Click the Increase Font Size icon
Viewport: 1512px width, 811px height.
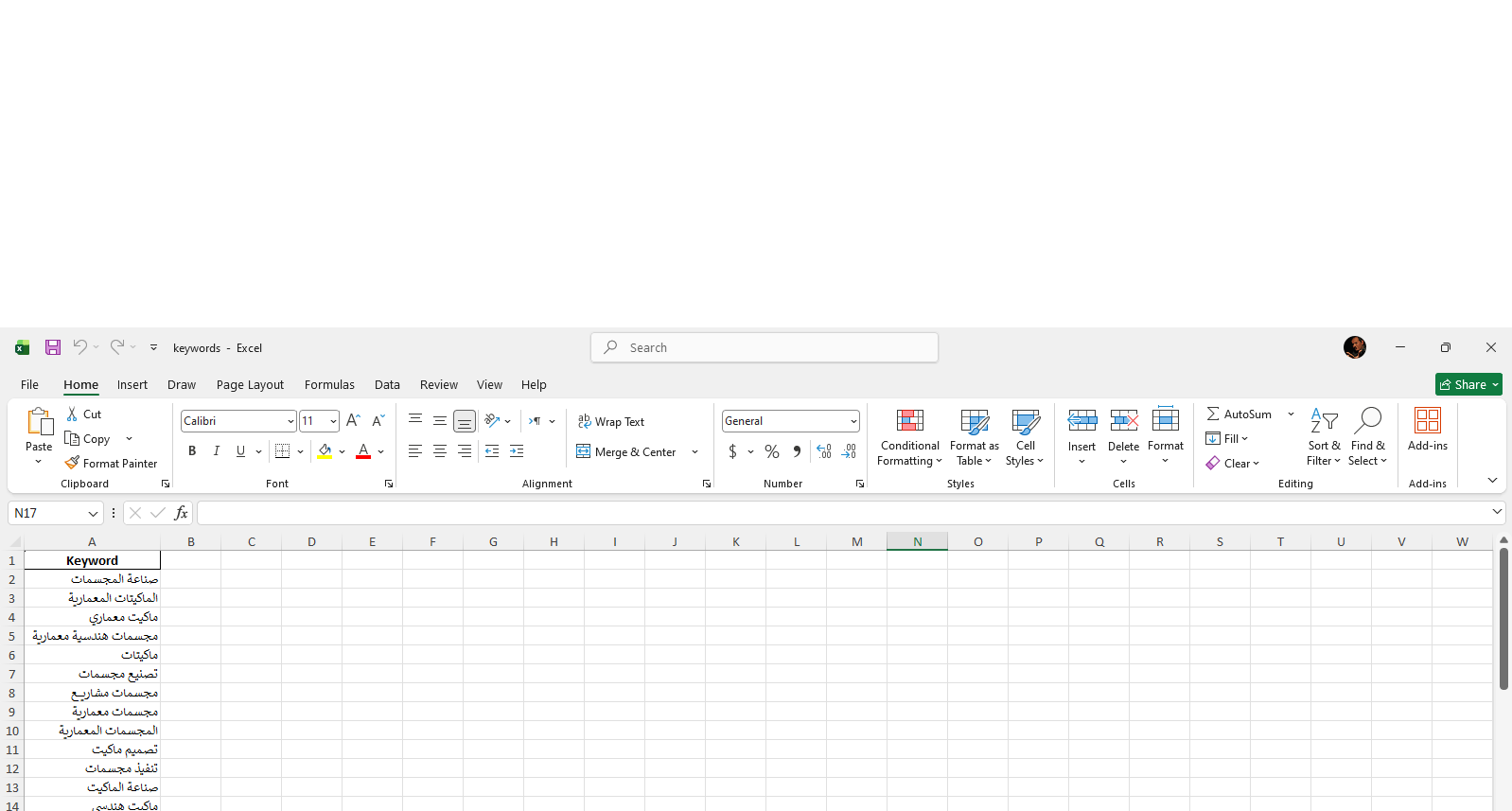(353, 421)
